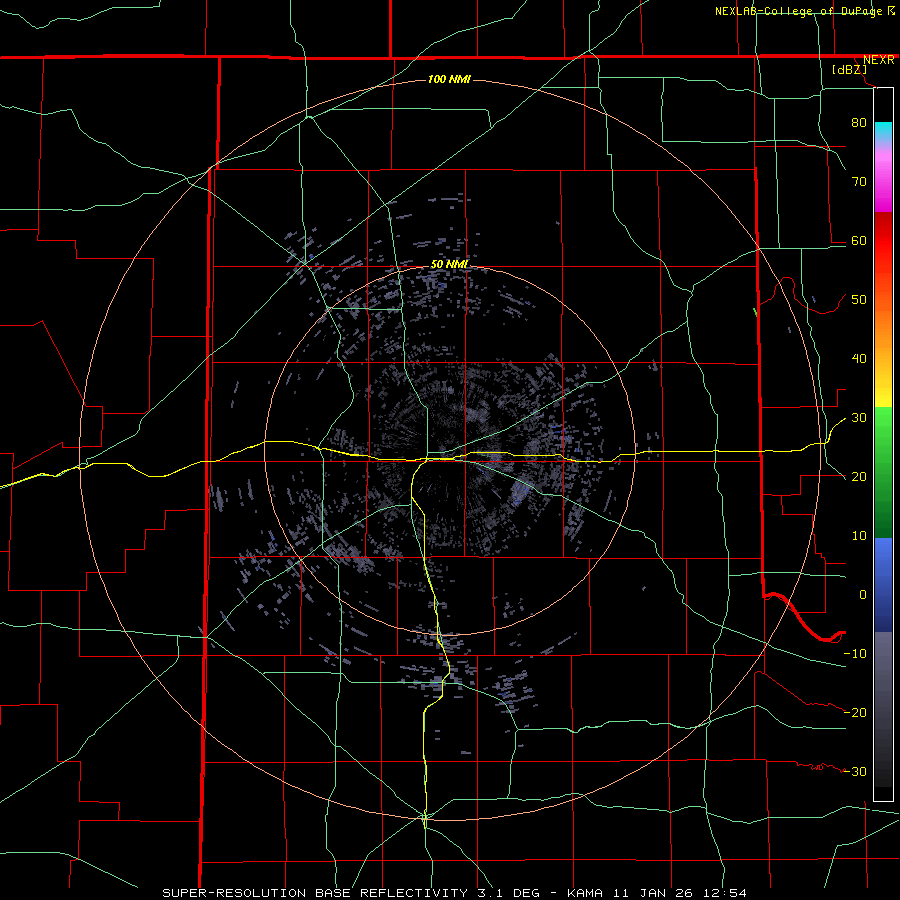Click the -10 value on the dBZ scale

[855, 653]
